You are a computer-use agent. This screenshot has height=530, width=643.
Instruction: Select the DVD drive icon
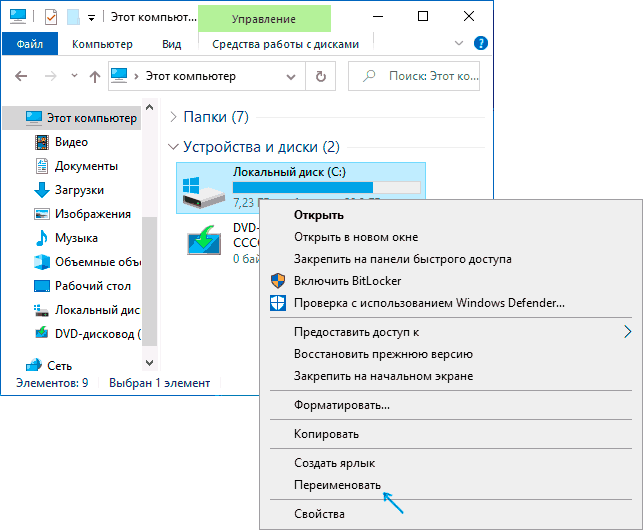(x=204, y=240)
